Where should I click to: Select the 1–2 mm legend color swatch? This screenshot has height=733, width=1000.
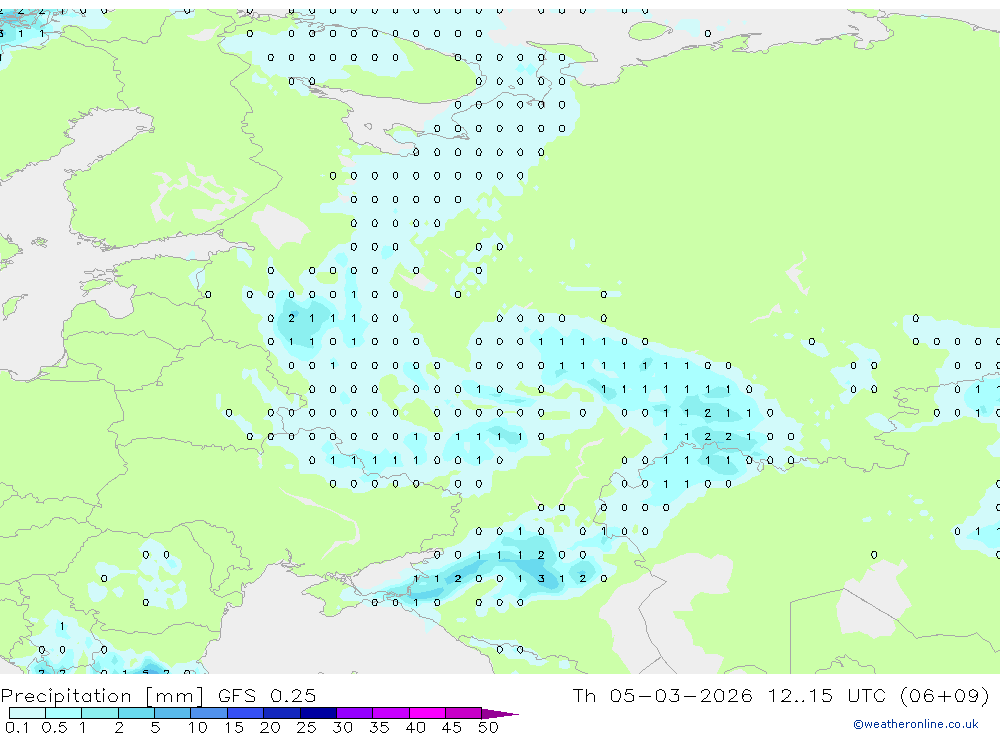(100, 713)
